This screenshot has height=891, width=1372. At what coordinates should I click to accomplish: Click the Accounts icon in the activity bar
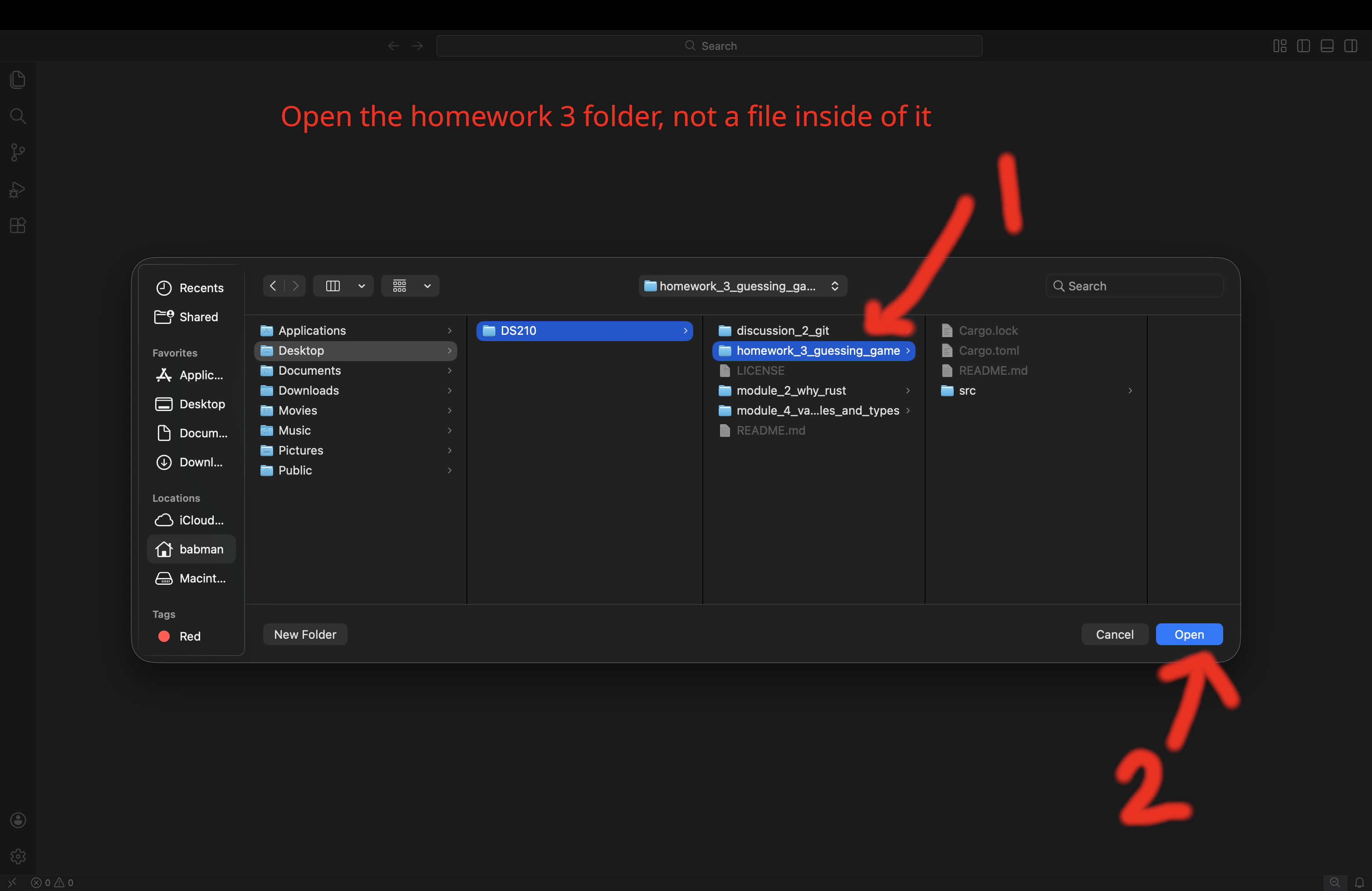17,819
